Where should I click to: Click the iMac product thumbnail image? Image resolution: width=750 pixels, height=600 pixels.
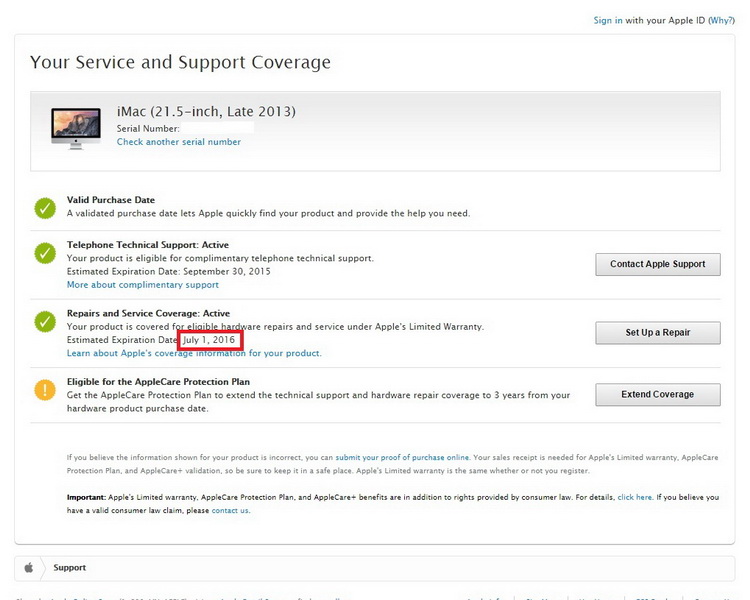[x=76, y=127]
